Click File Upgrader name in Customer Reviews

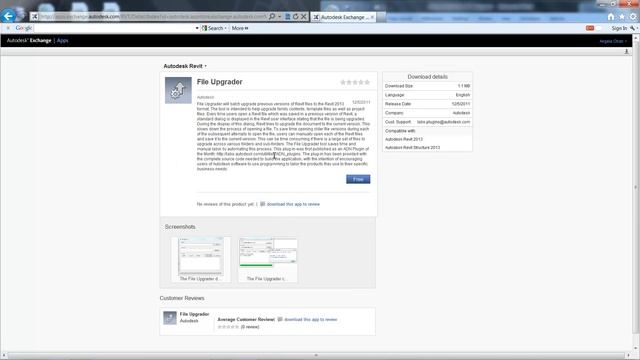pos(194,314)
